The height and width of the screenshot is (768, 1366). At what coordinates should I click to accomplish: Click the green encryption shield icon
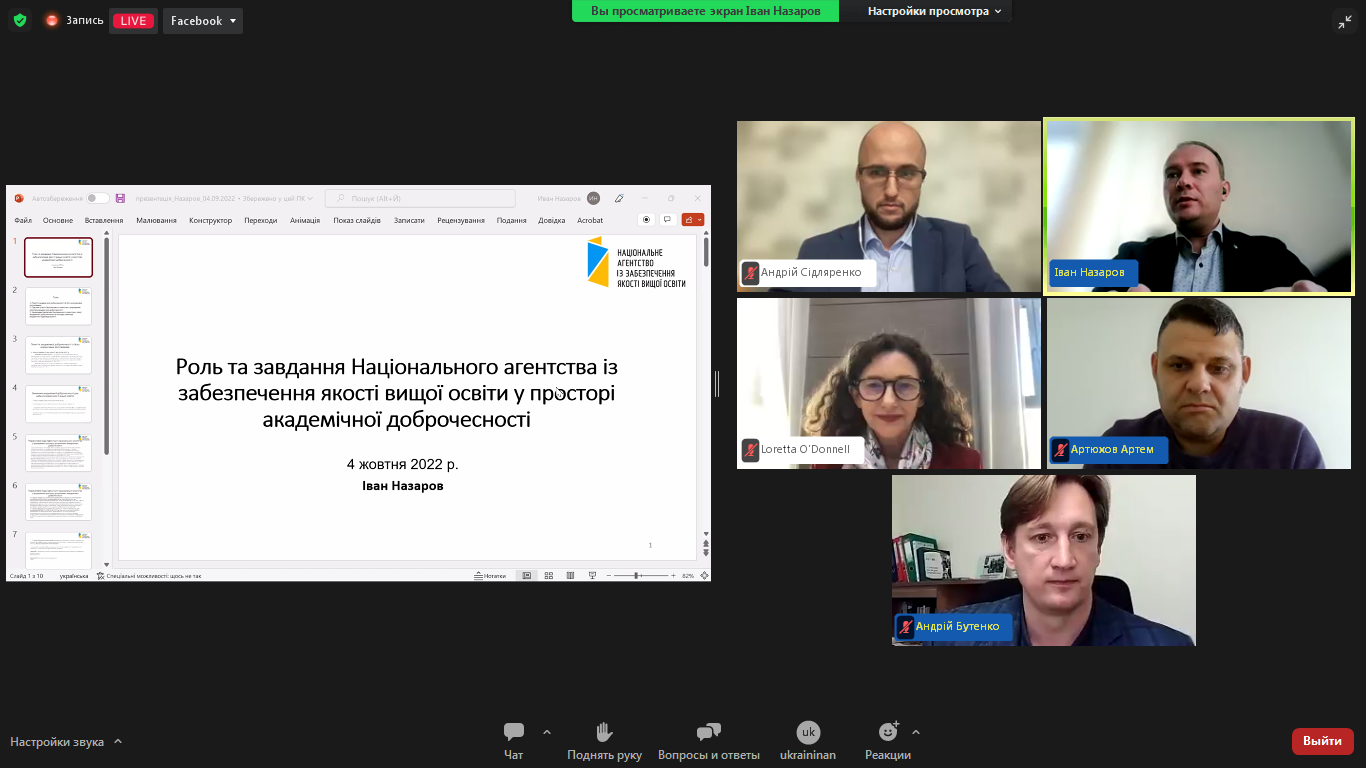(20, 20)
